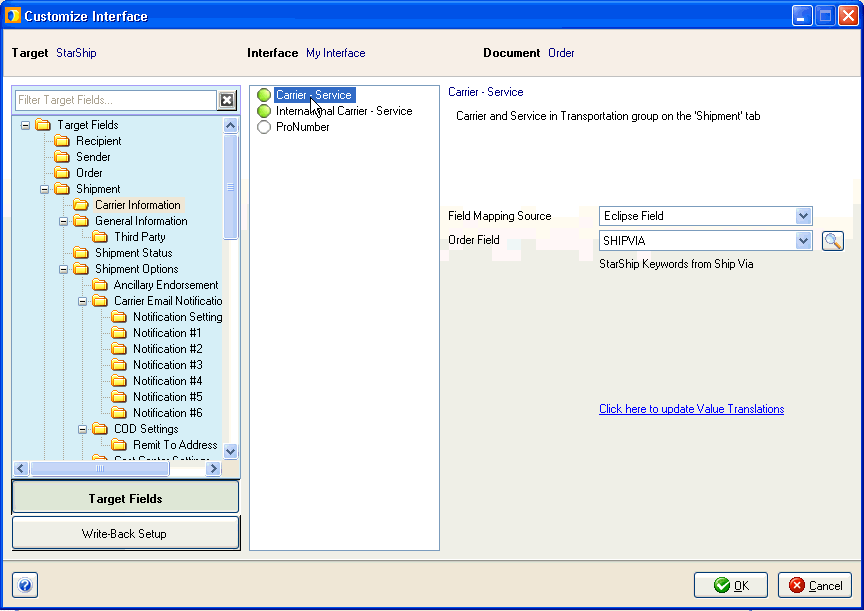Switch to Write-Back Setup

pyautogui.click(x=126, y=533)
